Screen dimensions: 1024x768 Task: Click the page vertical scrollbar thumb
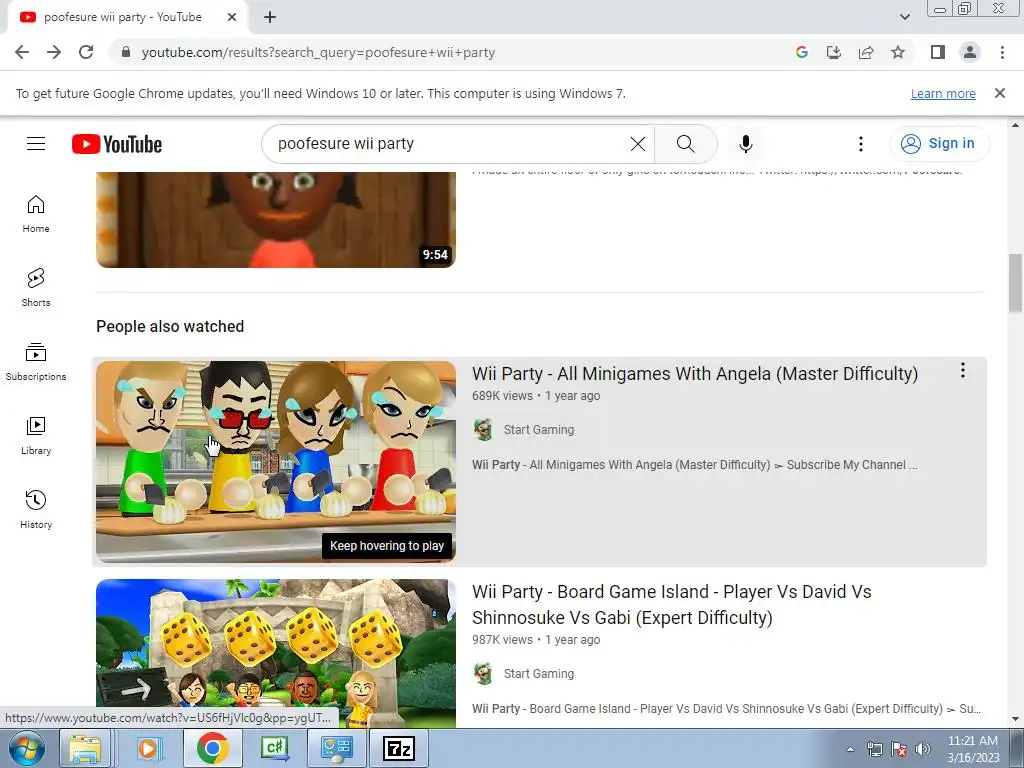pos(1015,283)
